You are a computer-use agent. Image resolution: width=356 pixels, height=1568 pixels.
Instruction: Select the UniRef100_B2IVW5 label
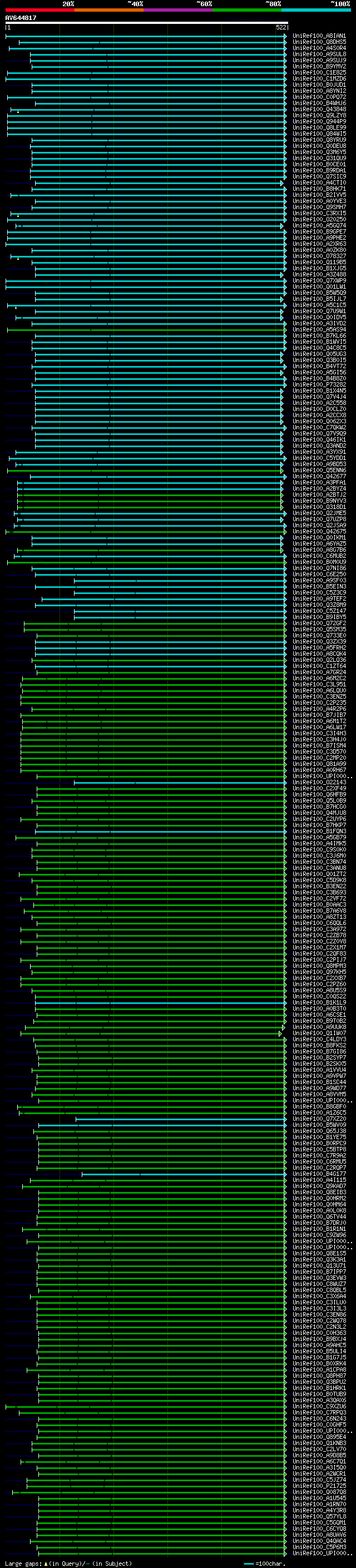point(319,195)
